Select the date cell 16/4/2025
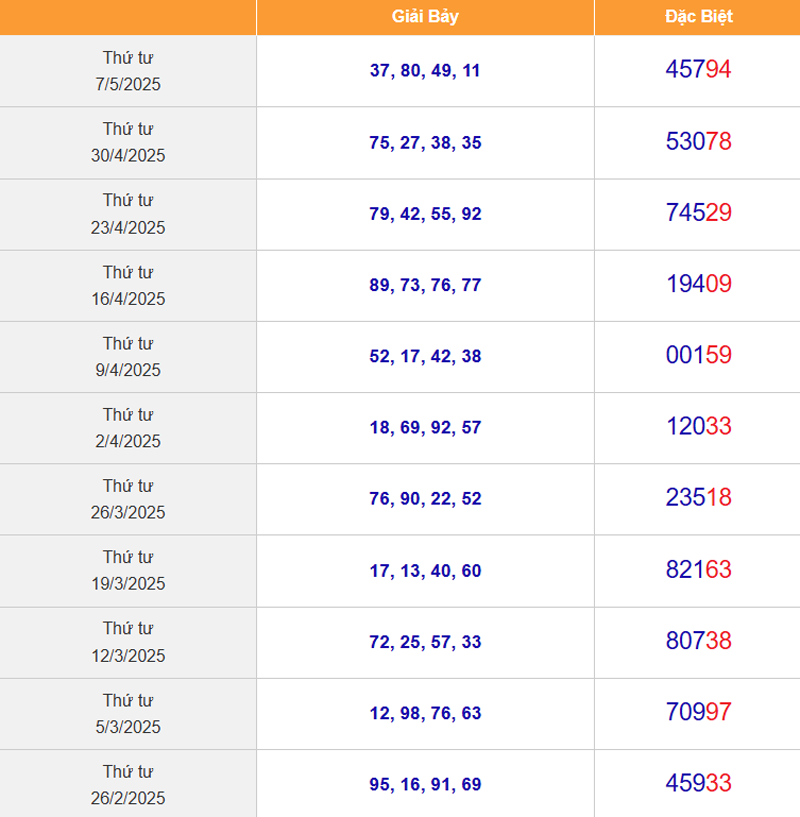Viewport: 800px width, 817px height. tap(128, 286)
